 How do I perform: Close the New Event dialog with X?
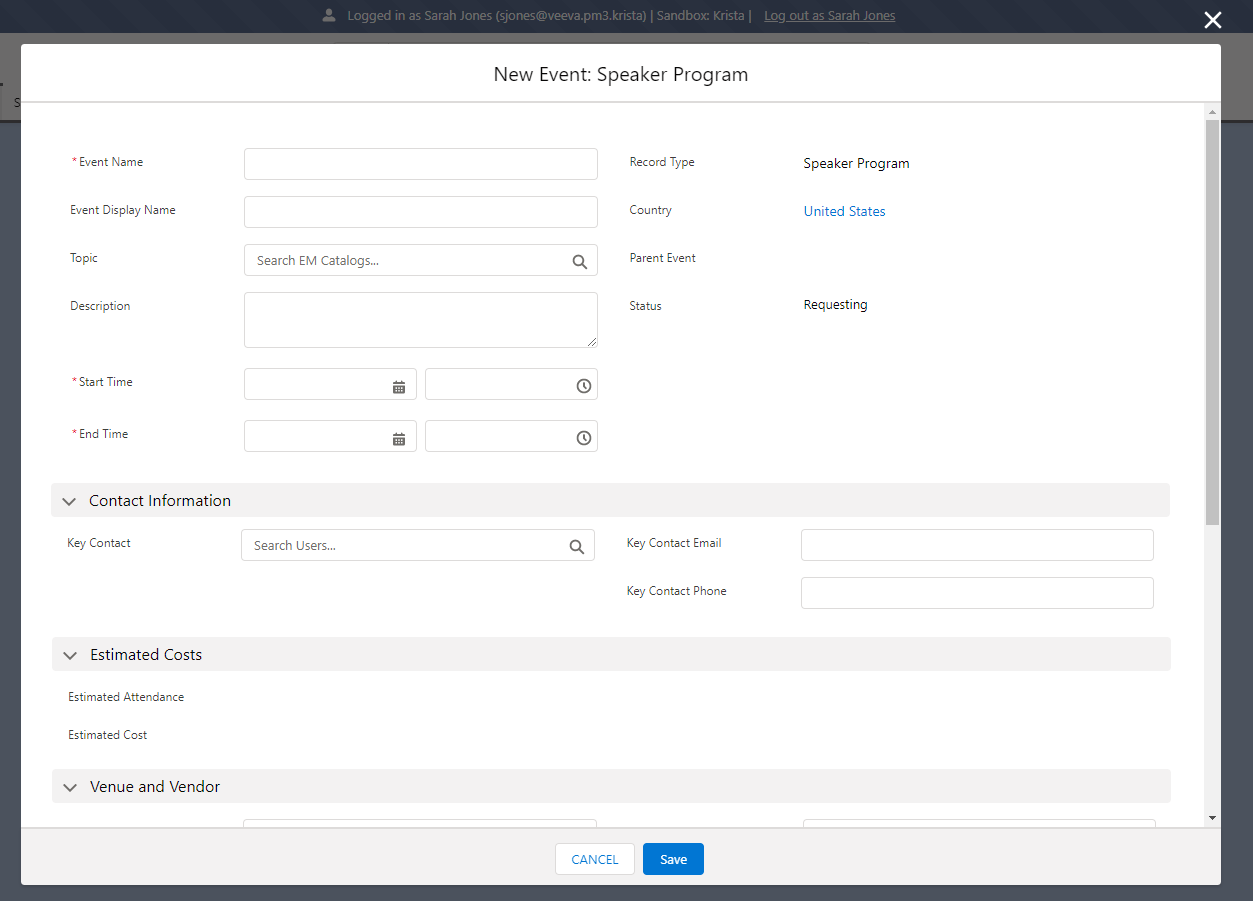[x=1212, y=20]
